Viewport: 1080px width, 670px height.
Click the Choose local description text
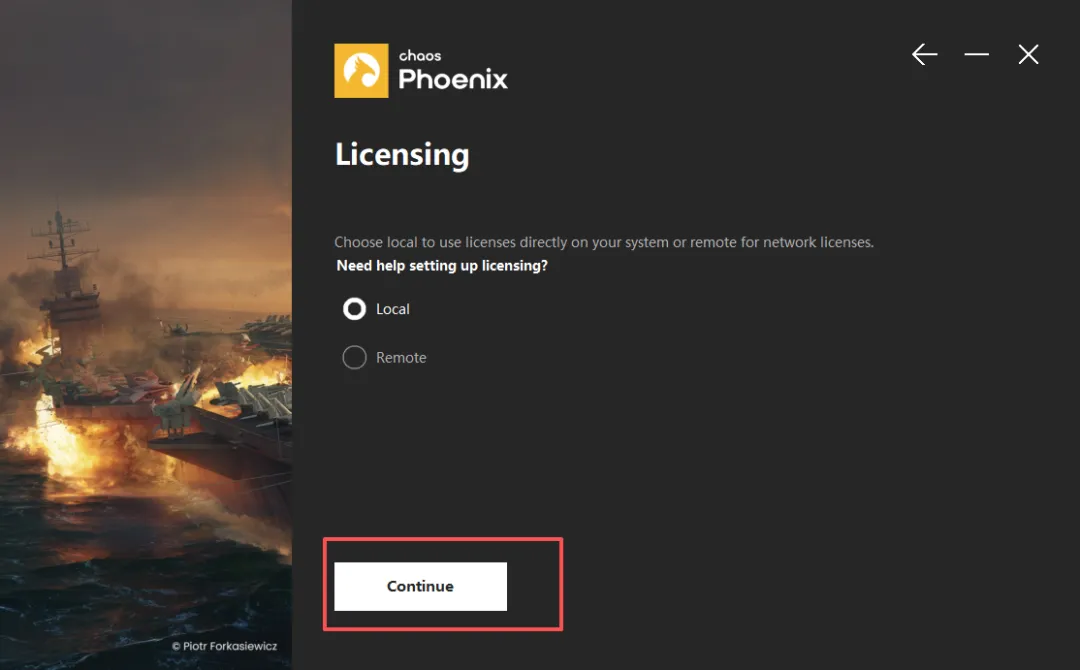603,242
